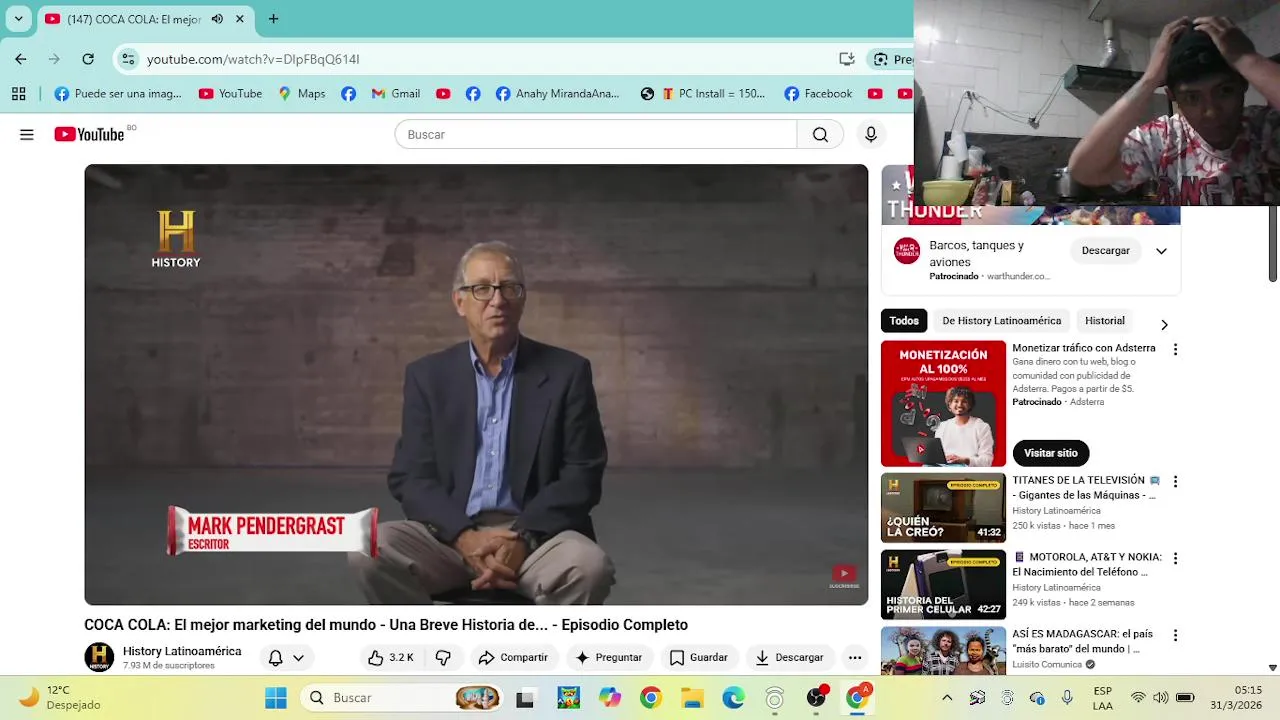Open Microsoft Edge from the taskbar
The height and width of the screenshot is (720, 1280).
tap(733, 697)
